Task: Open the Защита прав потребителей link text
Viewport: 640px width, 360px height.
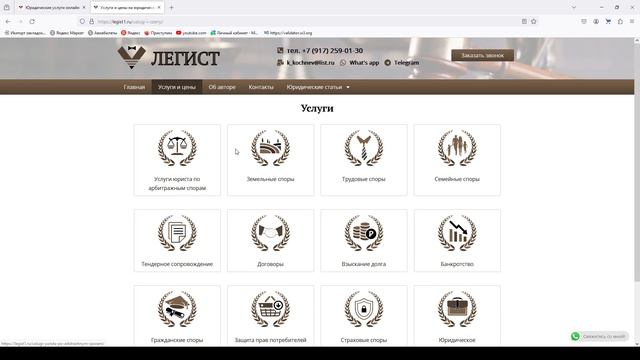Action: click(270, 340)
